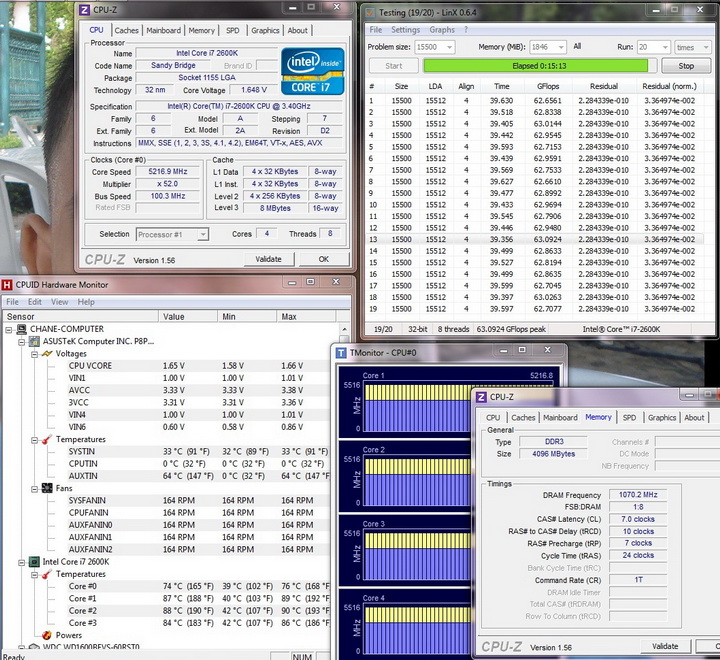The height and width of the screenshot is (660, 720).
Task: Click the LinX elapsed time progress bar
Action: tap(540, 66)
